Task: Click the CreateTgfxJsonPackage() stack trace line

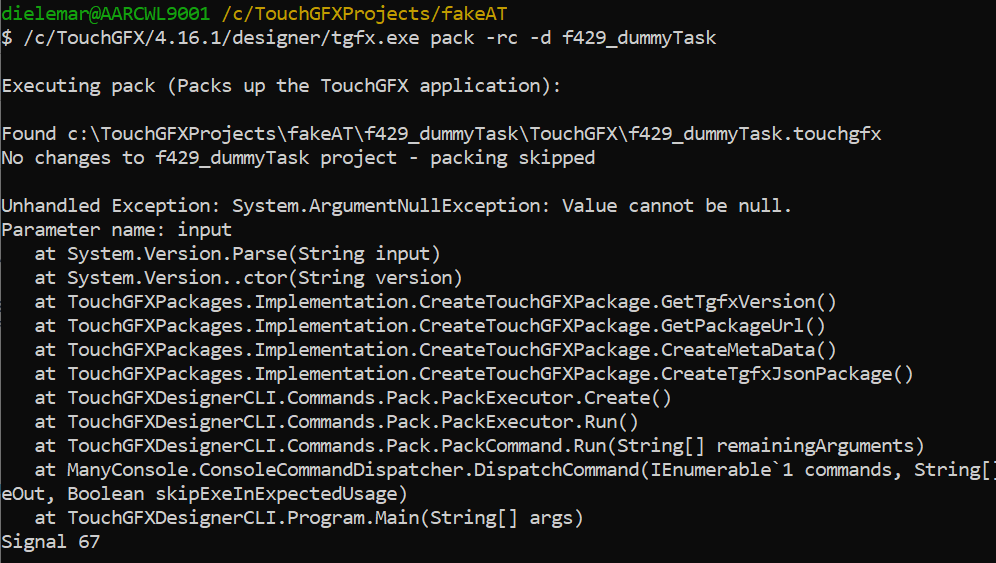Action: [x=474, y=374]
